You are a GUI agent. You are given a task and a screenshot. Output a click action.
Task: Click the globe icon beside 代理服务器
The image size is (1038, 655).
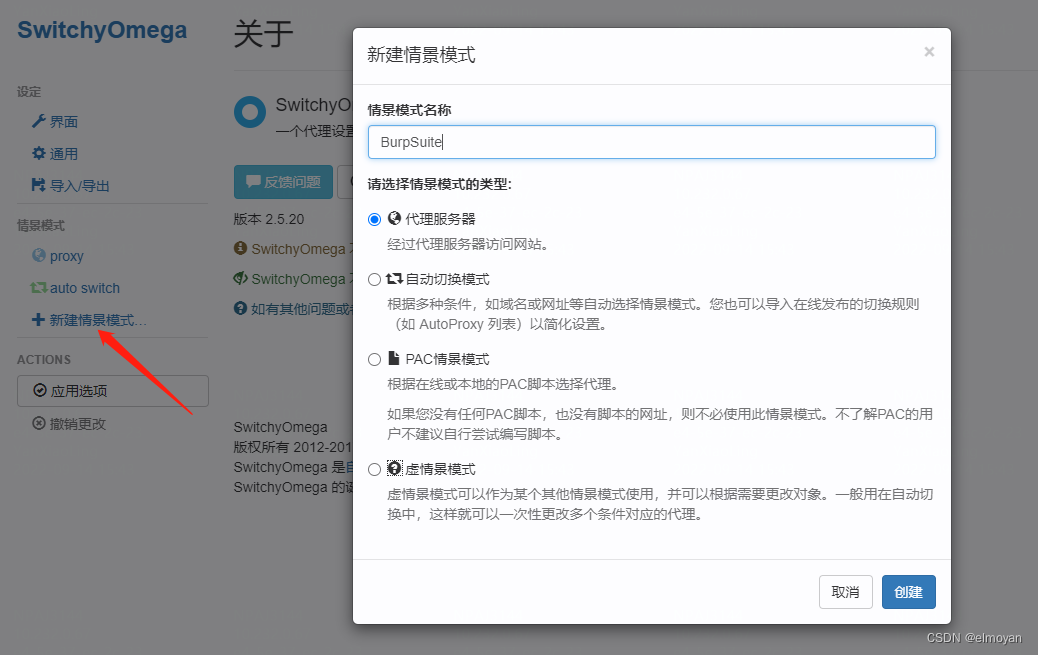click(x=395, y=219)
